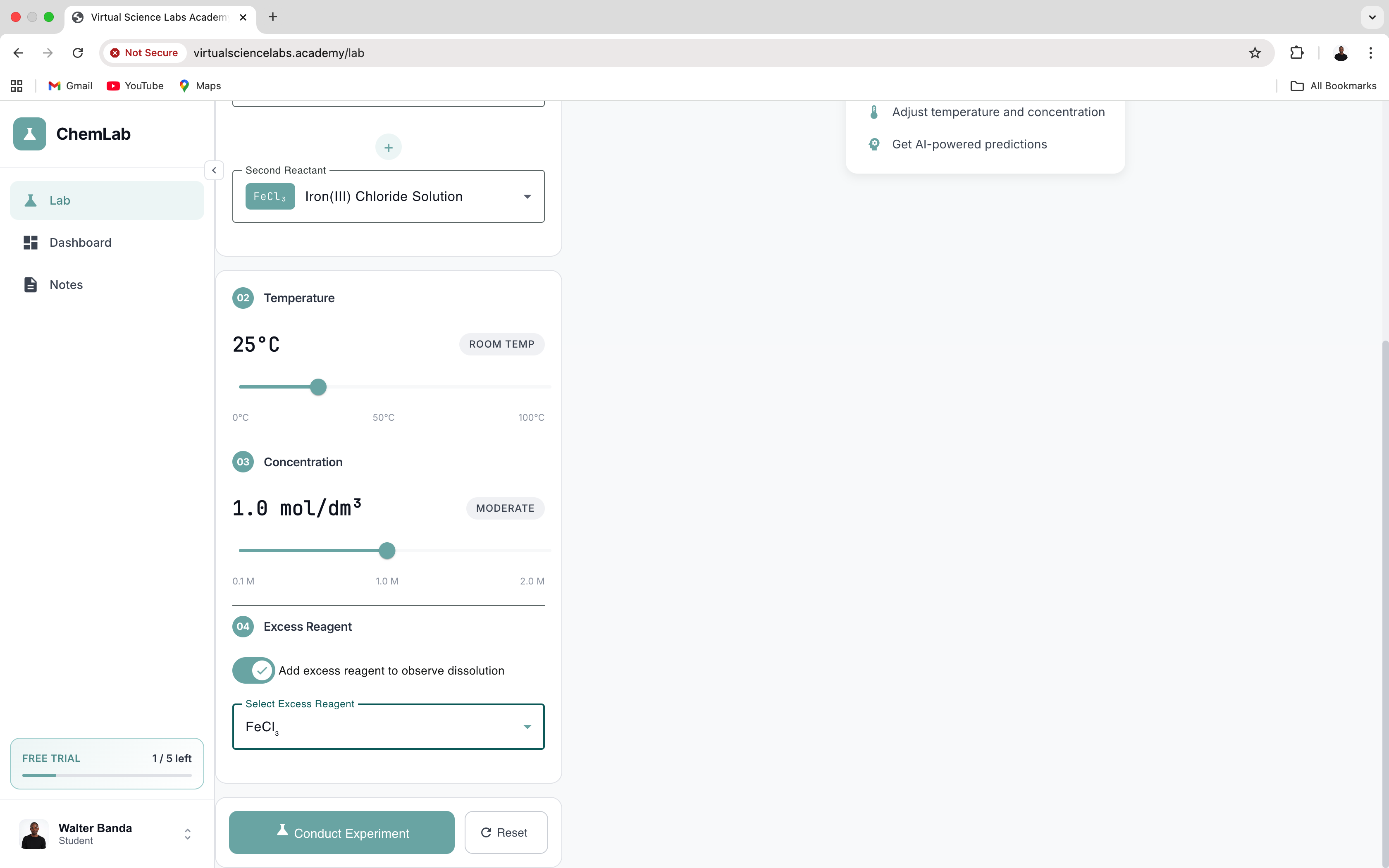Click the Conduct Experiment button
1389x868 pixels.
click(x=341, y=832)
